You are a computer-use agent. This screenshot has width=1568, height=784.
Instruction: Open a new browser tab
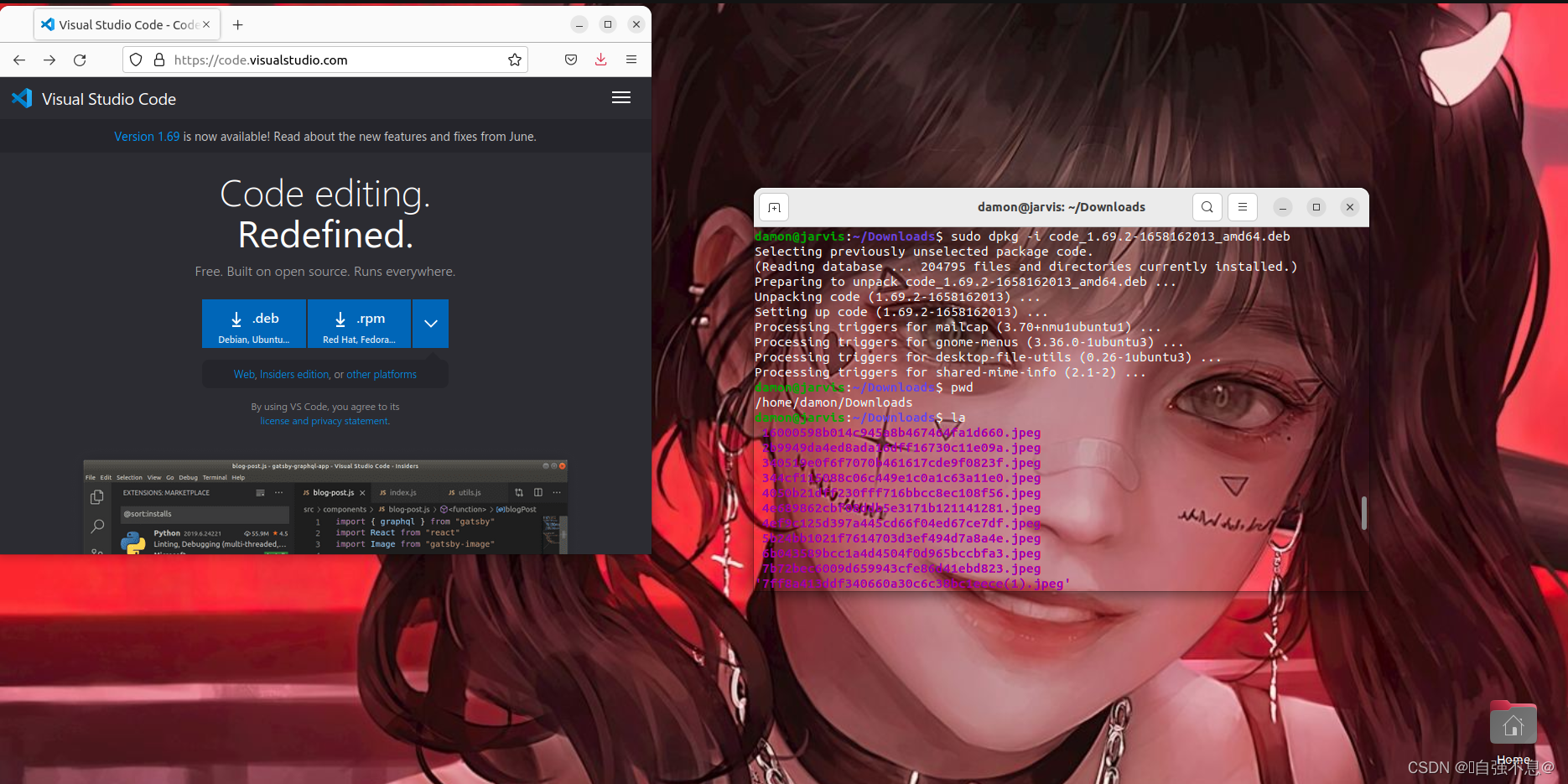pyautogui.click(x=238, y=25)
